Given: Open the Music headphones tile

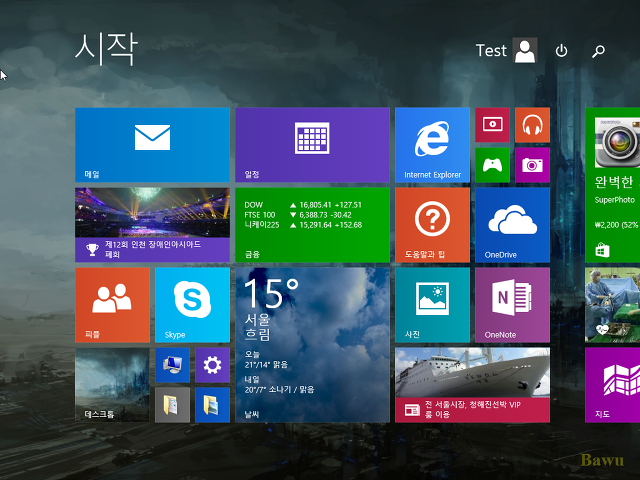Looking at the screenshot, I should 532,125.
